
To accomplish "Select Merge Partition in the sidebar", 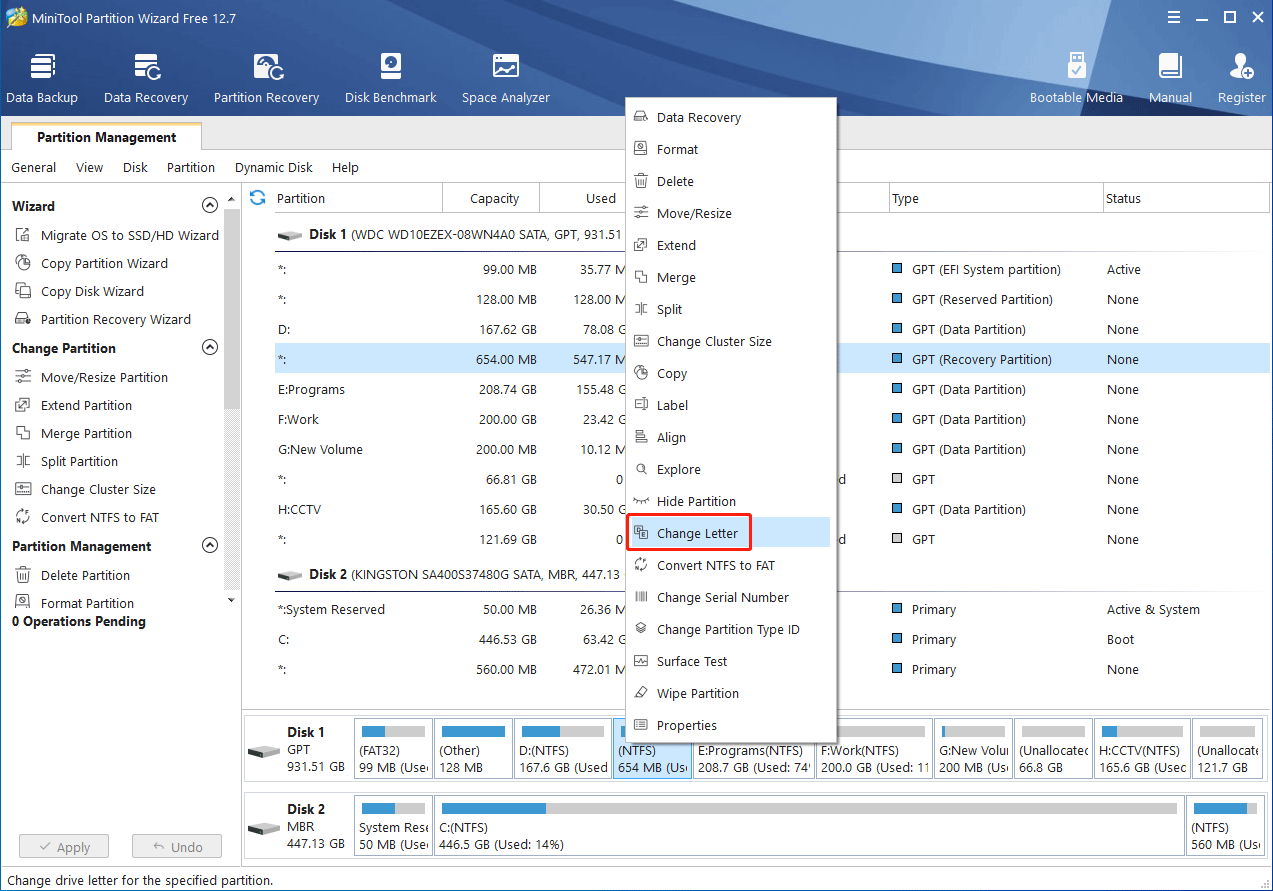I will 73,433.
